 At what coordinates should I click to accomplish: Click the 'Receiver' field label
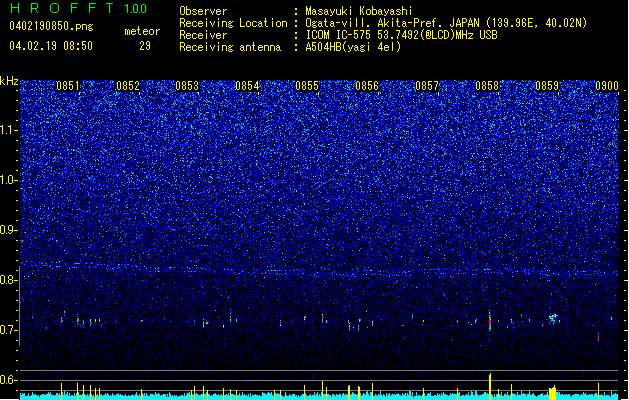coord(203,35)
